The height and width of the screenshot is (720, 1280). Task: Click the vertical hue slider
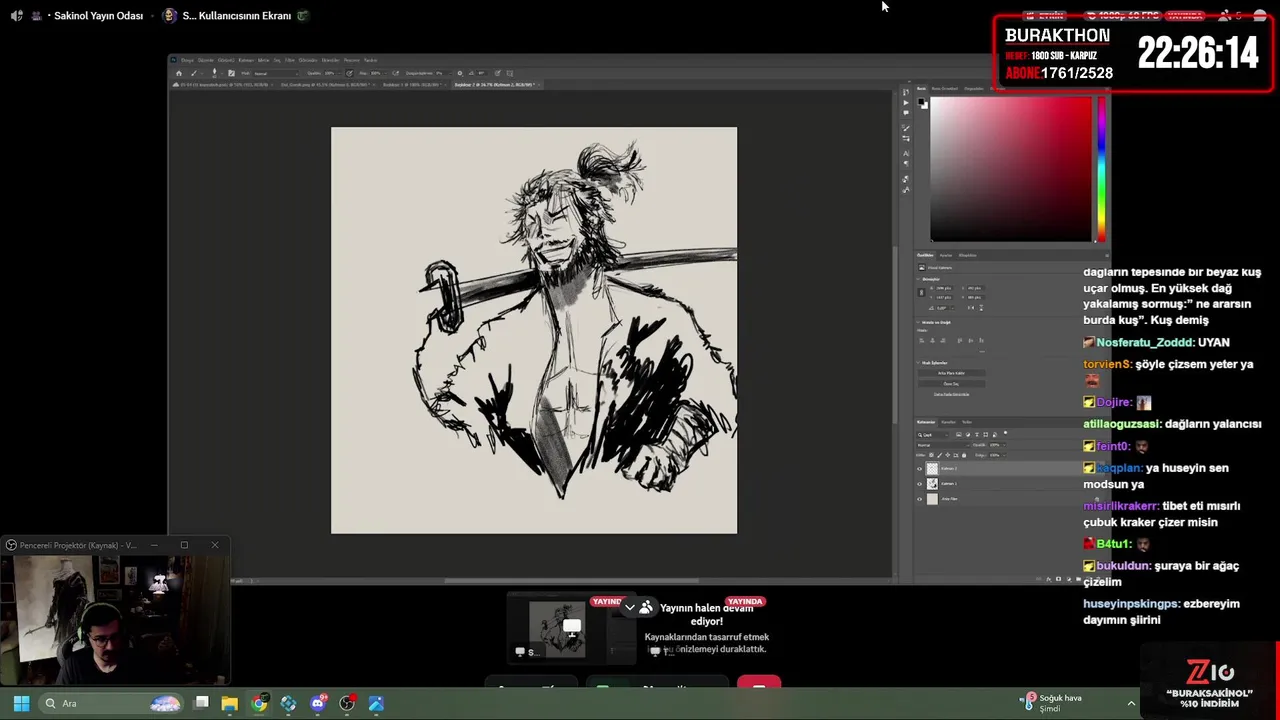[1101, 170]
